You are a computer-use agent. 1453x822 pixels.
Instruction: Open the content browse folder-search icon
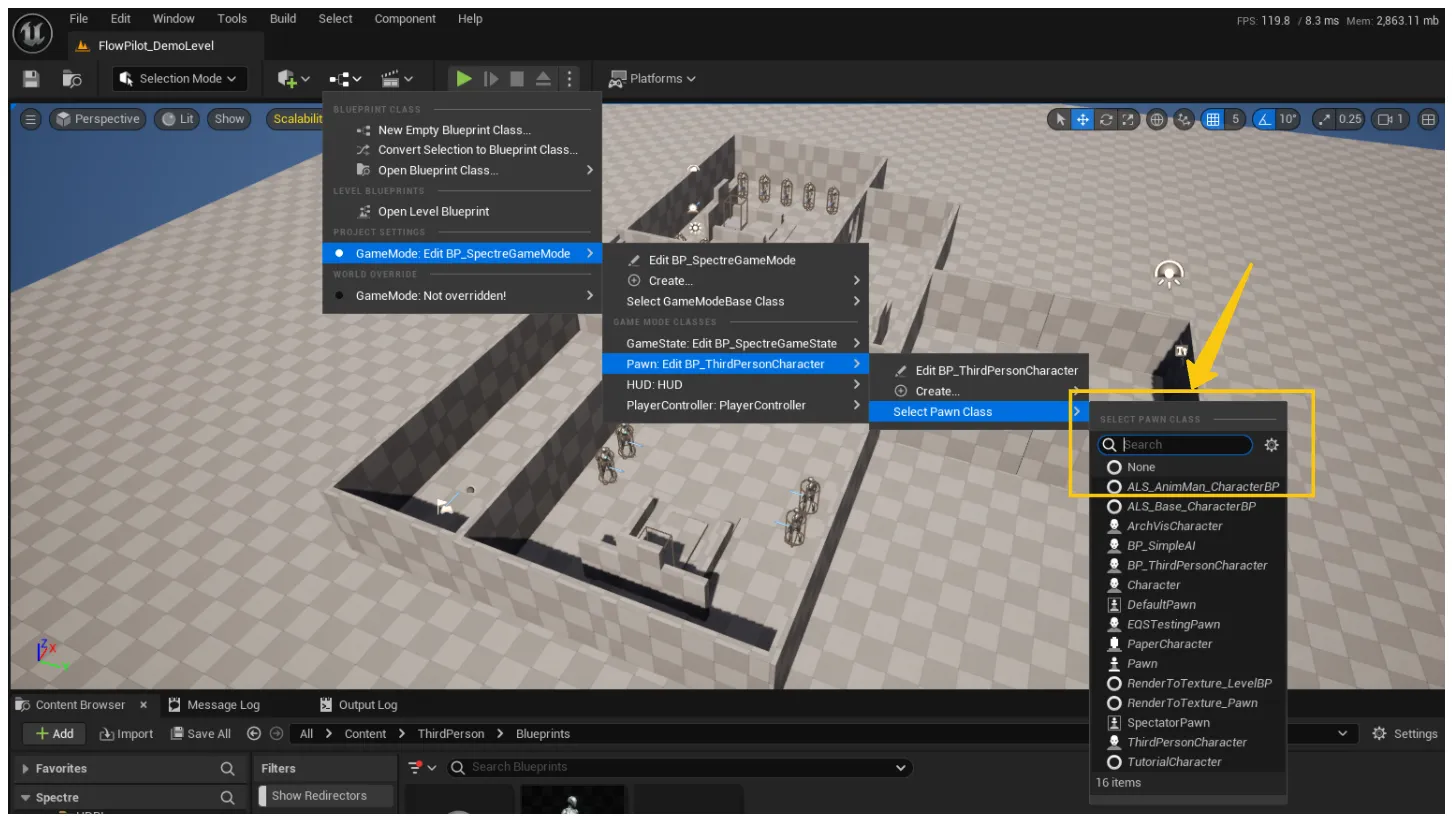72,79
